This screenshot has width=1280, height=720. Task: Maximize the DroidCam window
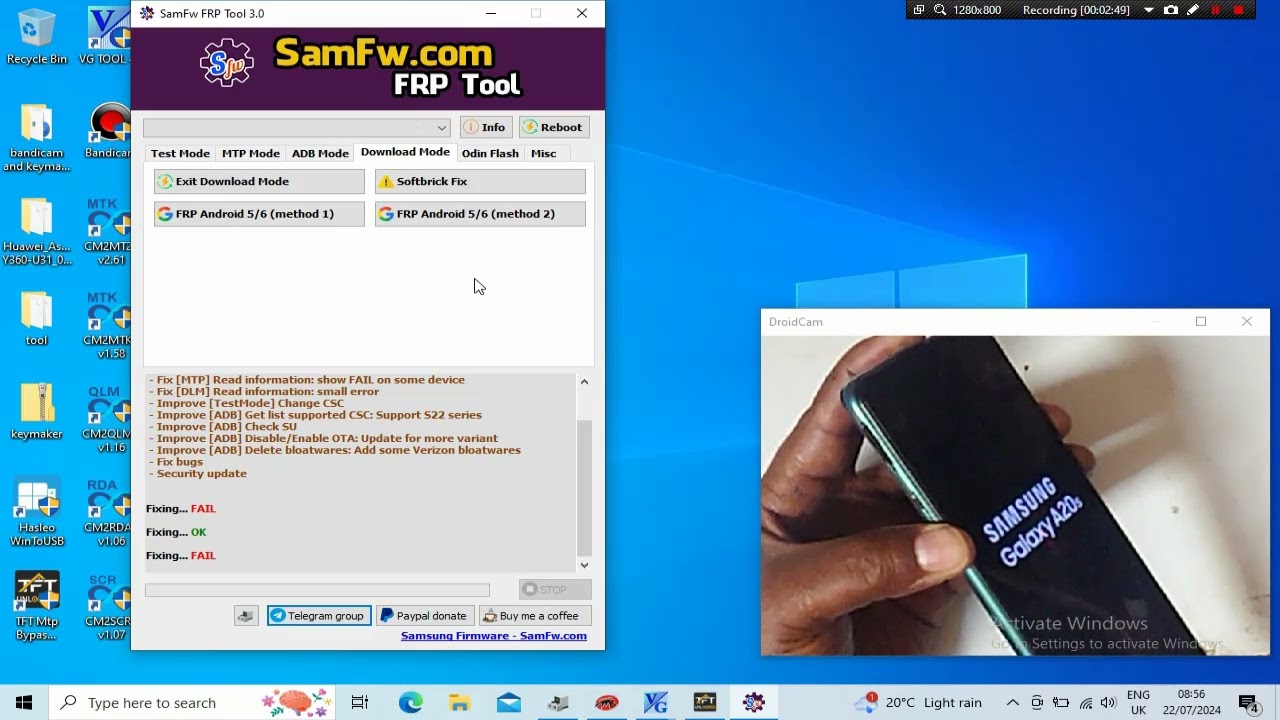pyautogui.click(x=1201, y=322)
